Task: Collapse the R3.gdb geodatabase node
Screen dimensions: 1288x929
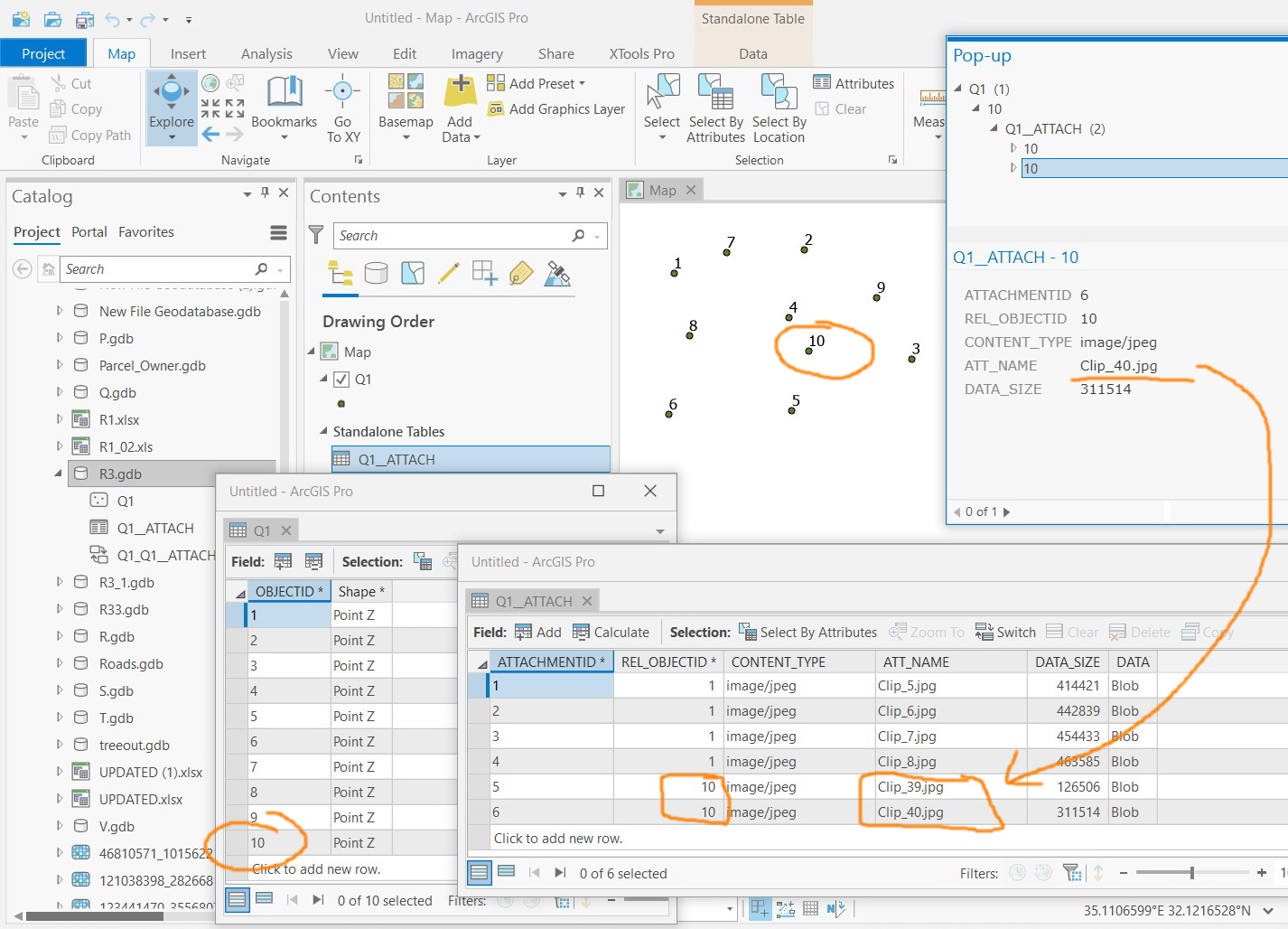Action: click(59, 474)
